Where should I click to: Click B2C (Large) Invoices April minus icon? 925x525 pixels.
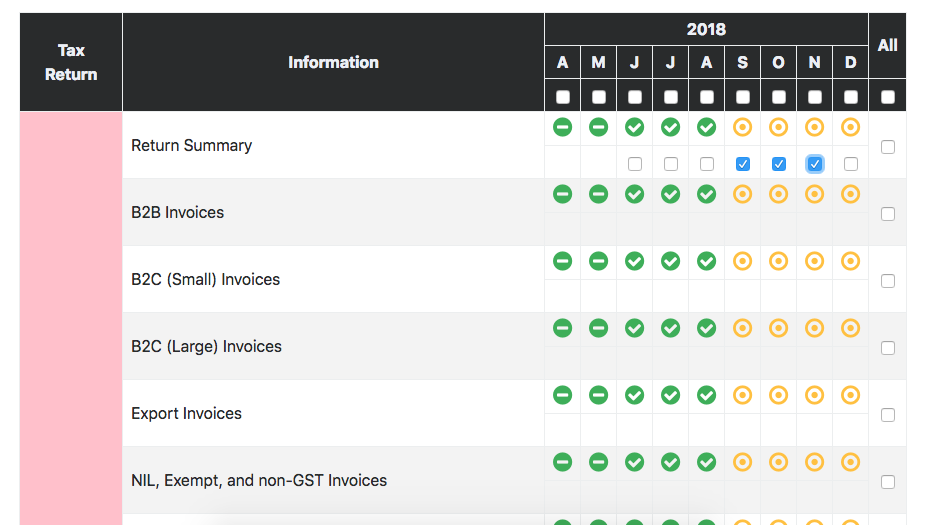click(x=562, y=328)
